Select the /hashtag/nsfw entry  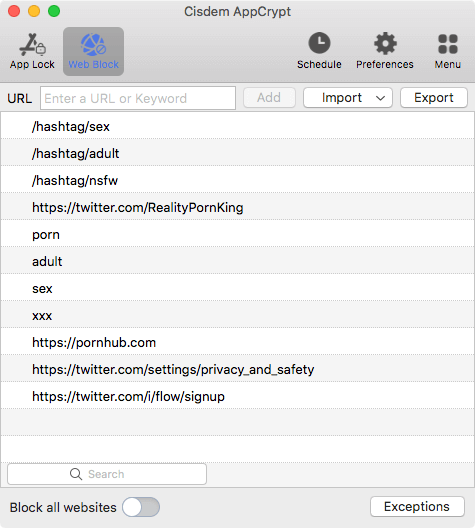[x=237, y=180]
